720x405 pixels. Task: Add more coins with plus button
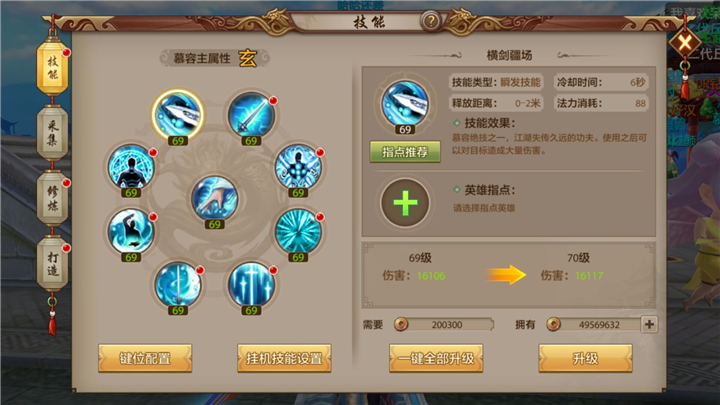point(649,325)
